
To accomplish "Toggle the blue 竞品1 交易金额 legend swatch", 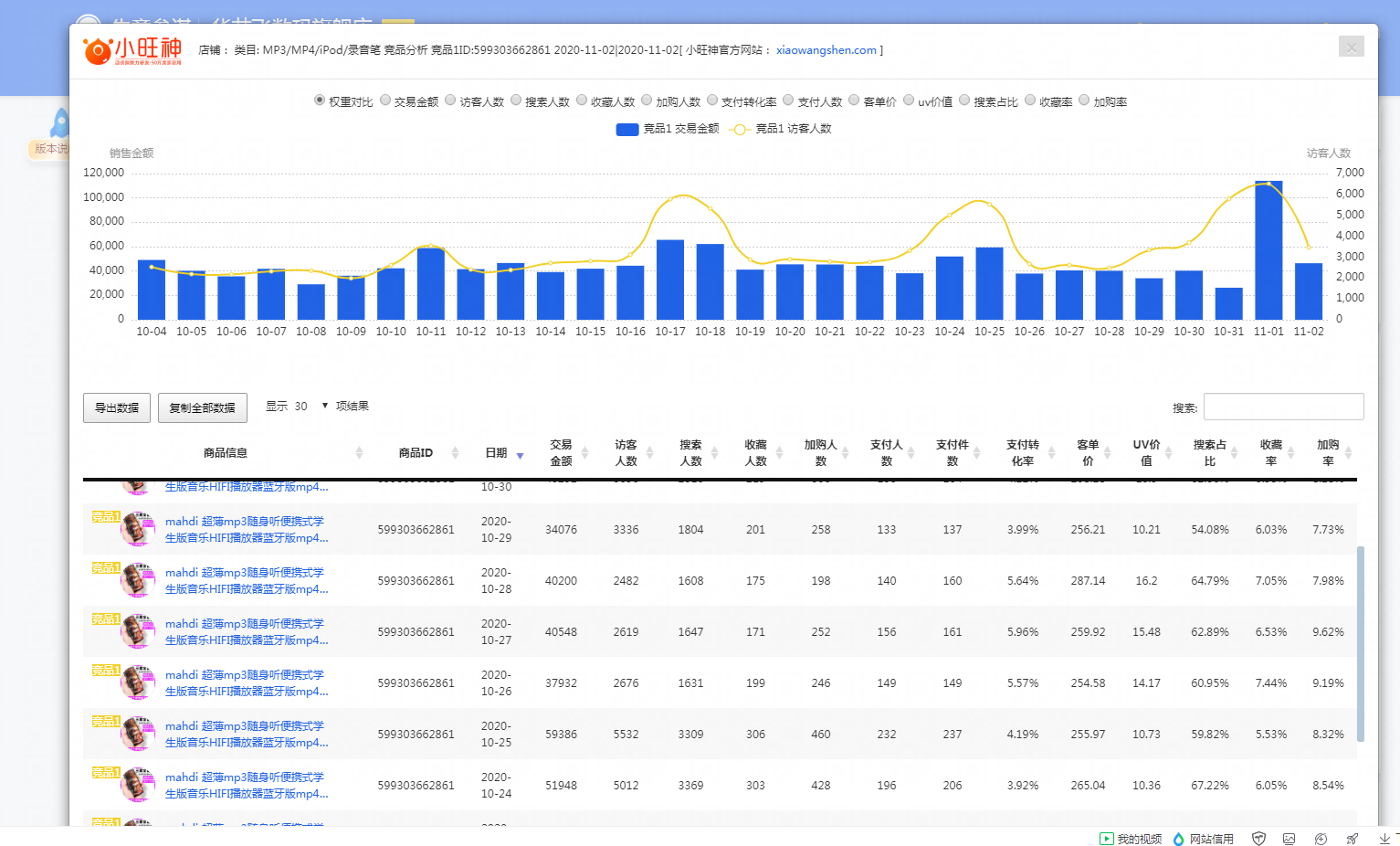I will pyautogui.click(x=627, y=129).
